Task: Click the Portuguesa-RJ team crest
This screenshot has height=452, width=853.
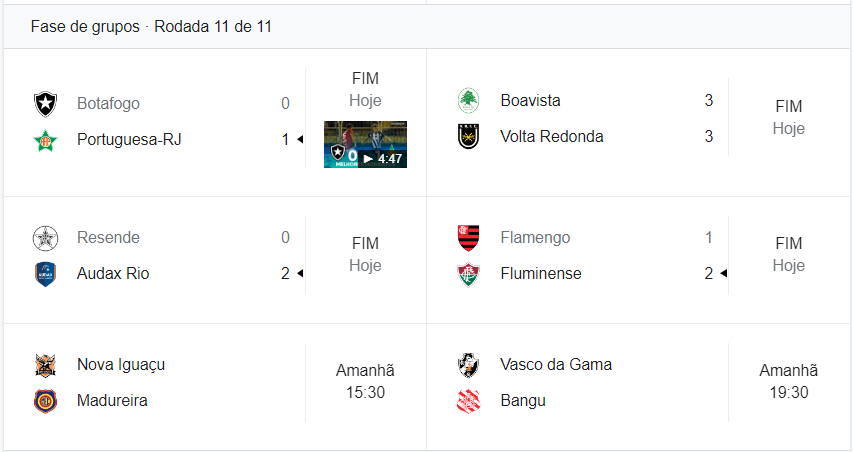Action: pos(45,139)
